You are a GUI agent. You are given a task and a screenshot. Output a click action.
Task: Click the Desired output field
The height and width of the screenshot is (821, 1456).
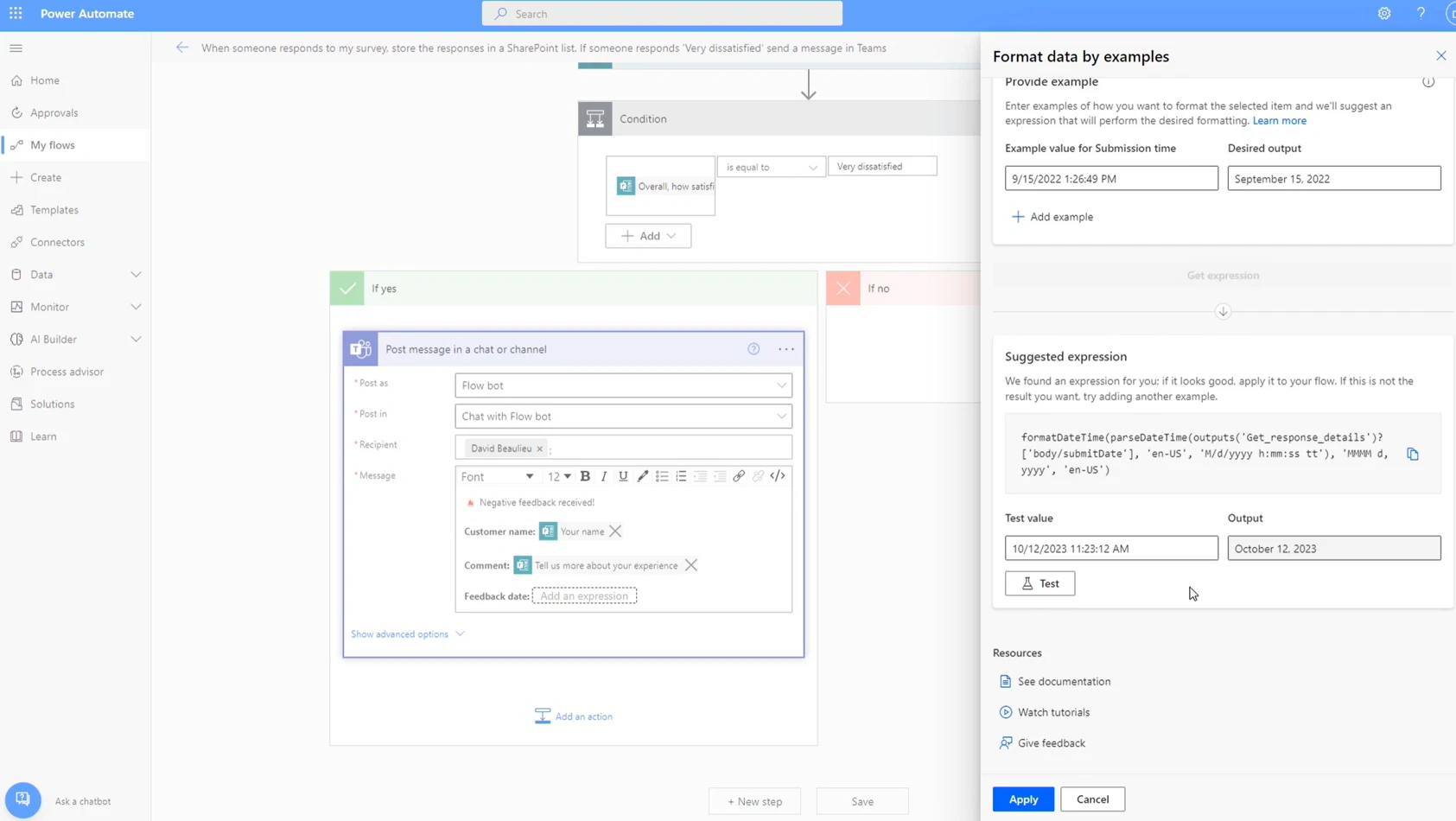coord(1334,179)
